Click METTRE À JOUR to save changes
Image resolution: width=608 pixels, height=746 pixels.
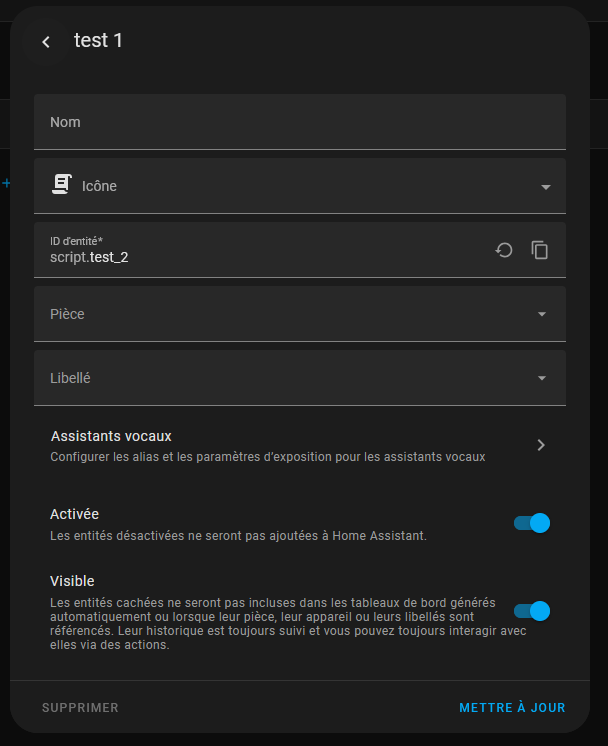pyautogui.click(x=512, y=707)
